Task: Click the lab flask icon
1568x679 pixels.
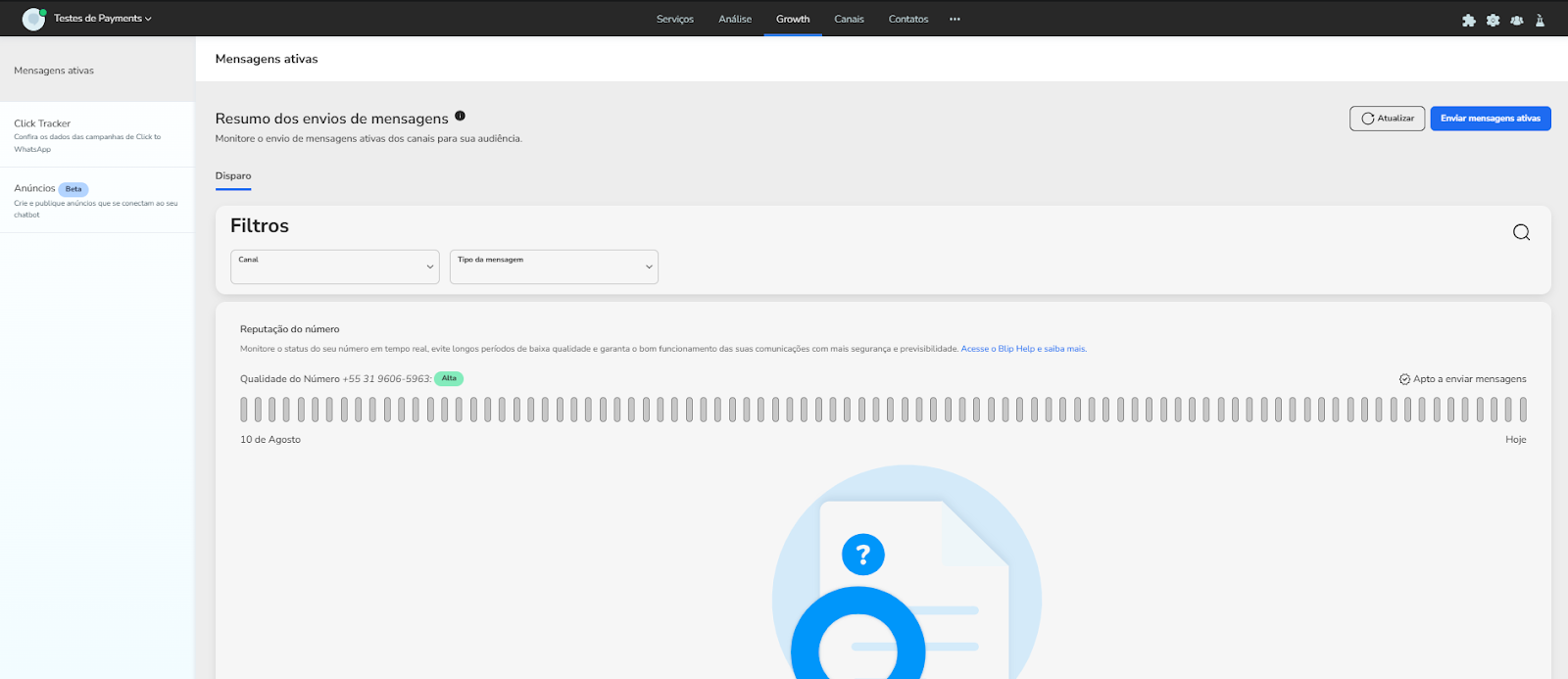Action: 1540,20
